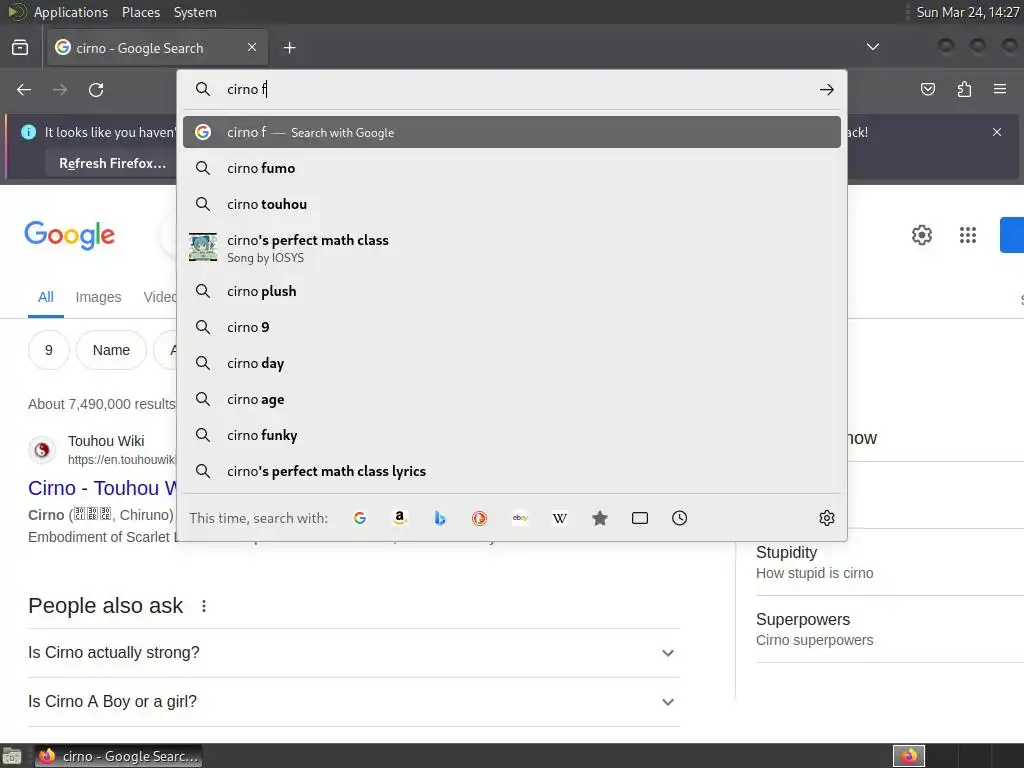Click the show desktop icon in the bottom panel

click(x=12, y=756)
